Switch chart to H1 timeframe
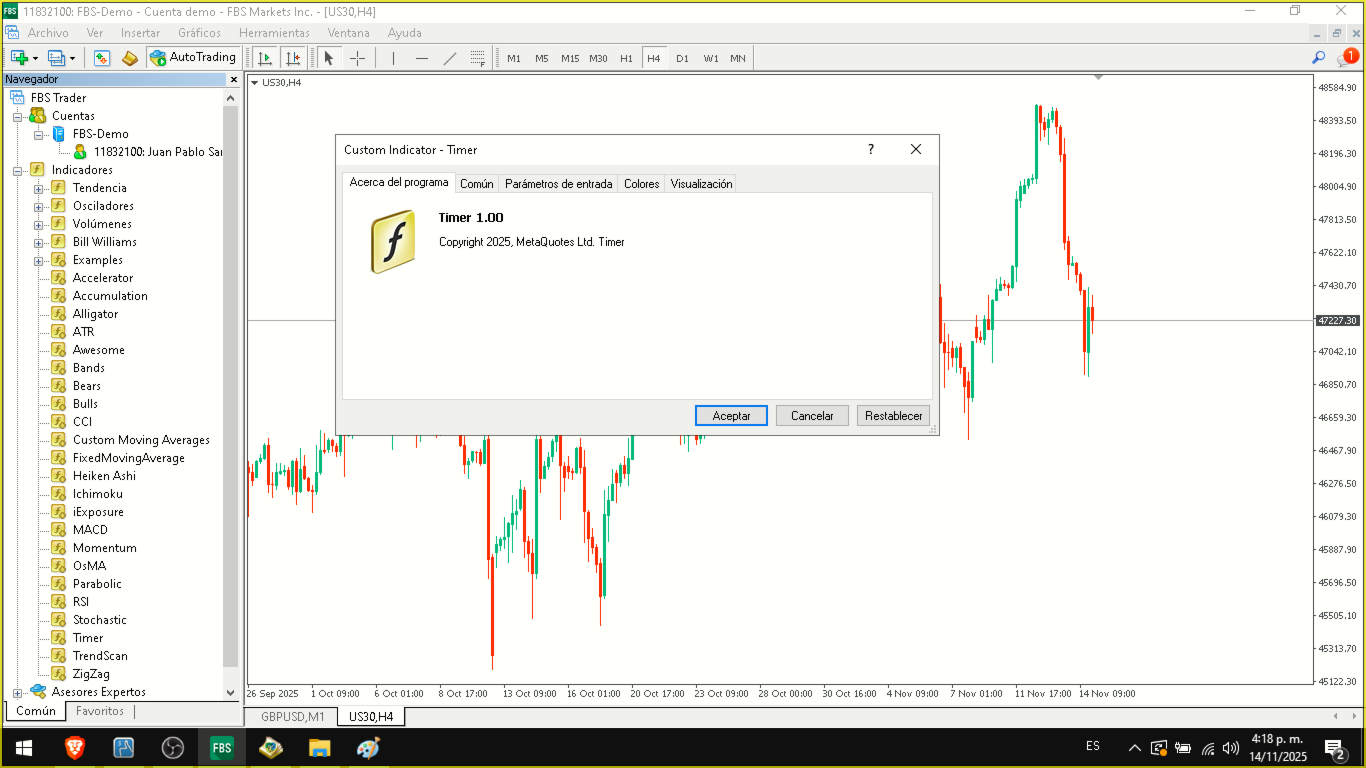 [626, 58]
